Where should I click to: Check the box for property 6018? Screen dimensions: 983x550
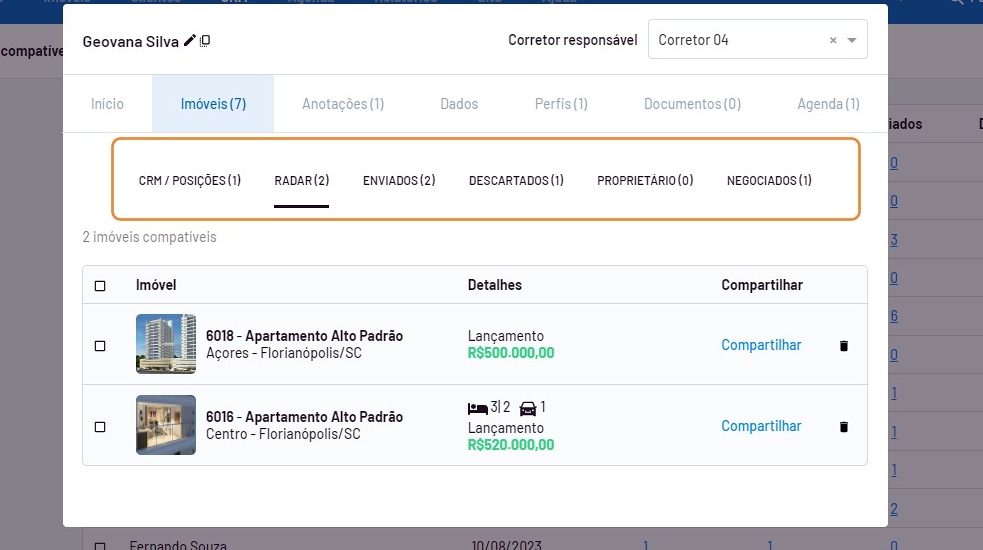pos(100,346)
